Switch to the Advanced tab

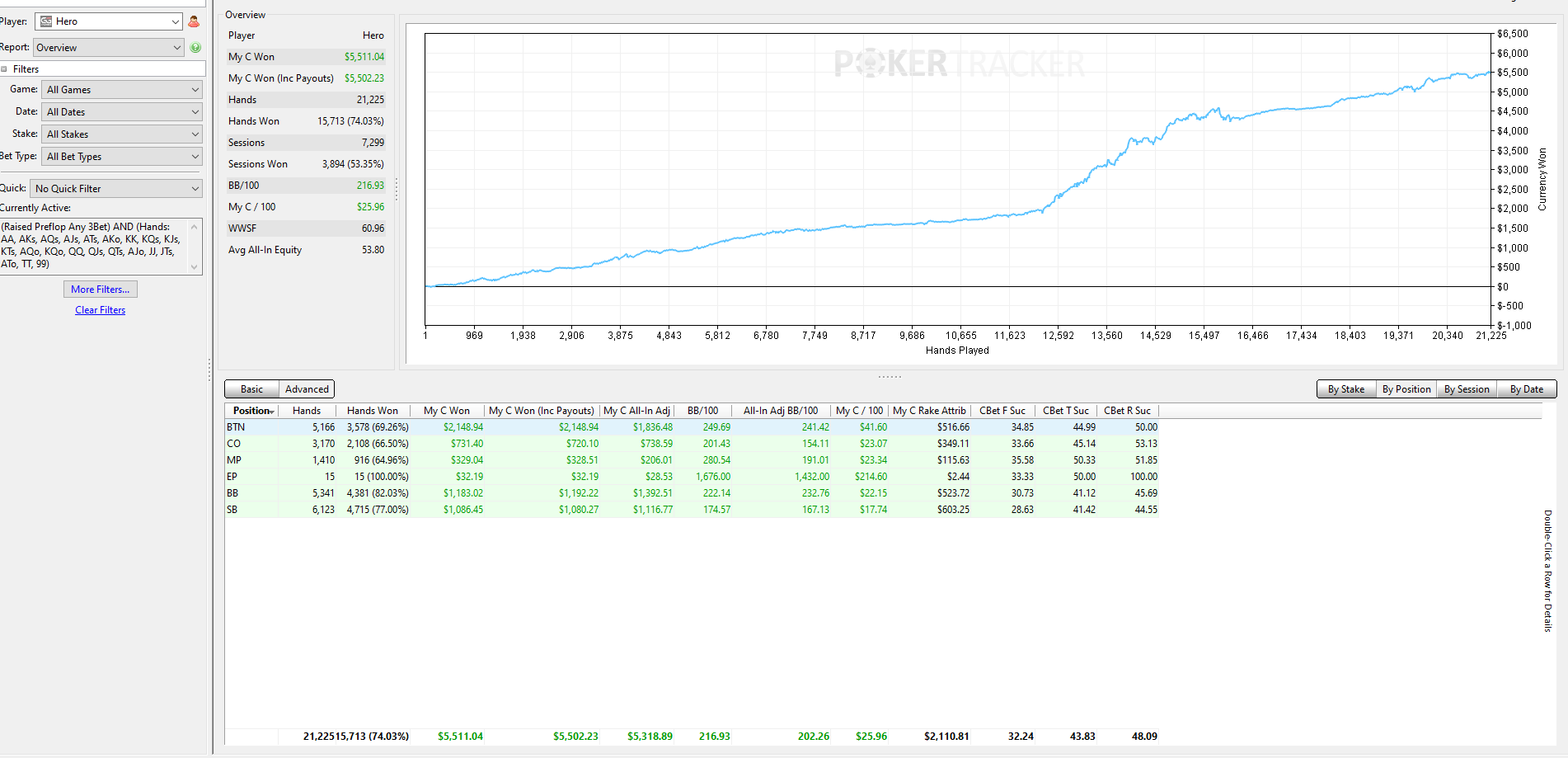307,389
